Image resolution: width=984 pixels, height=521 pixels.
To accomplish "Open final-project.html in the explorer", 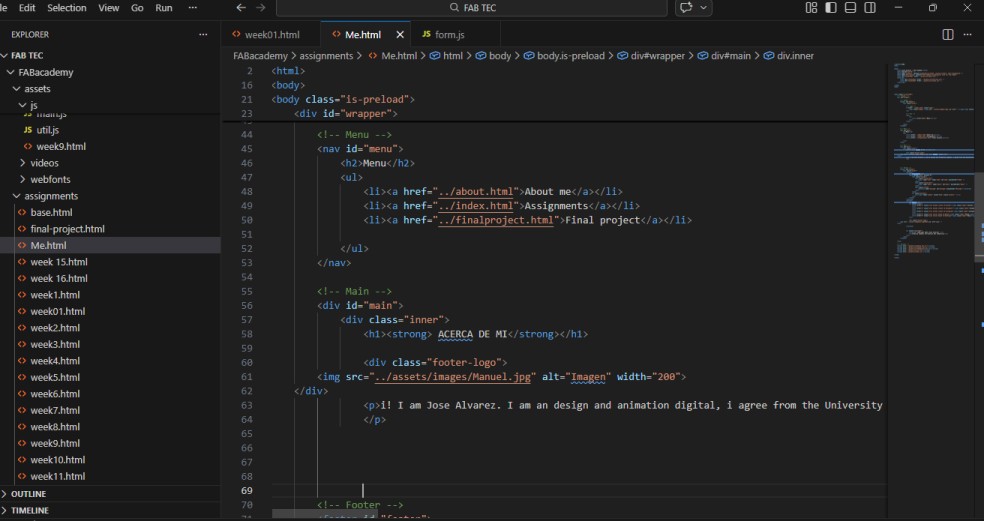I will click(x=67, y=229).
